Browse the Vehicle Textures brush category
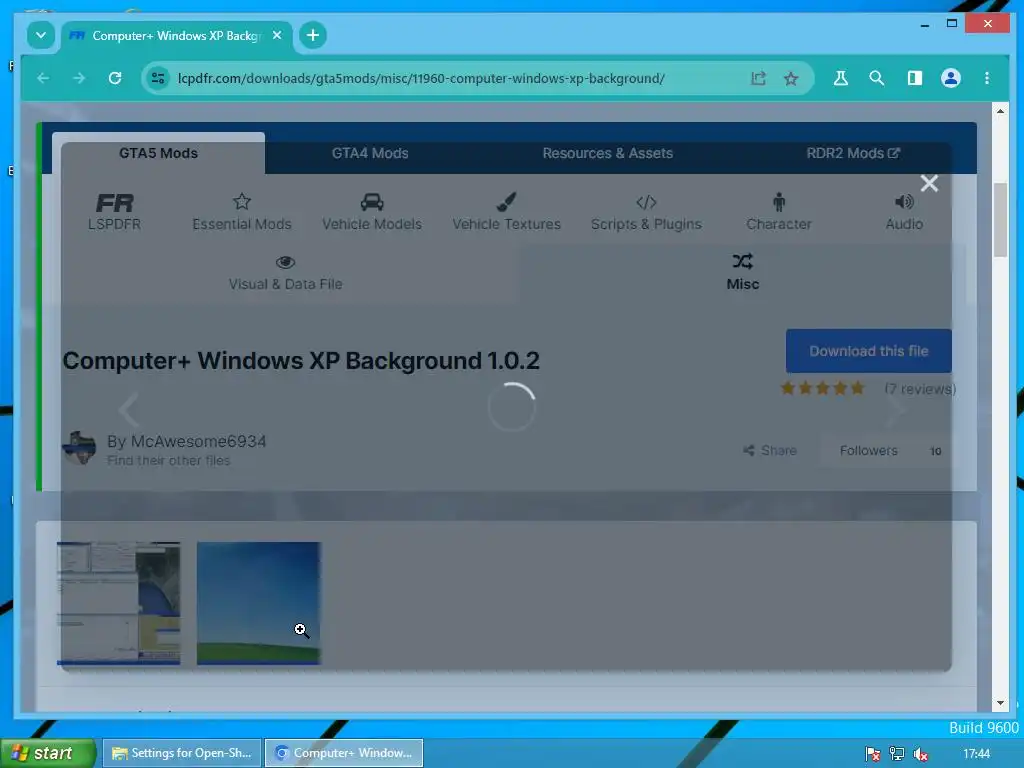Screen dimensions: 1024x768 (x=506, y=212)
